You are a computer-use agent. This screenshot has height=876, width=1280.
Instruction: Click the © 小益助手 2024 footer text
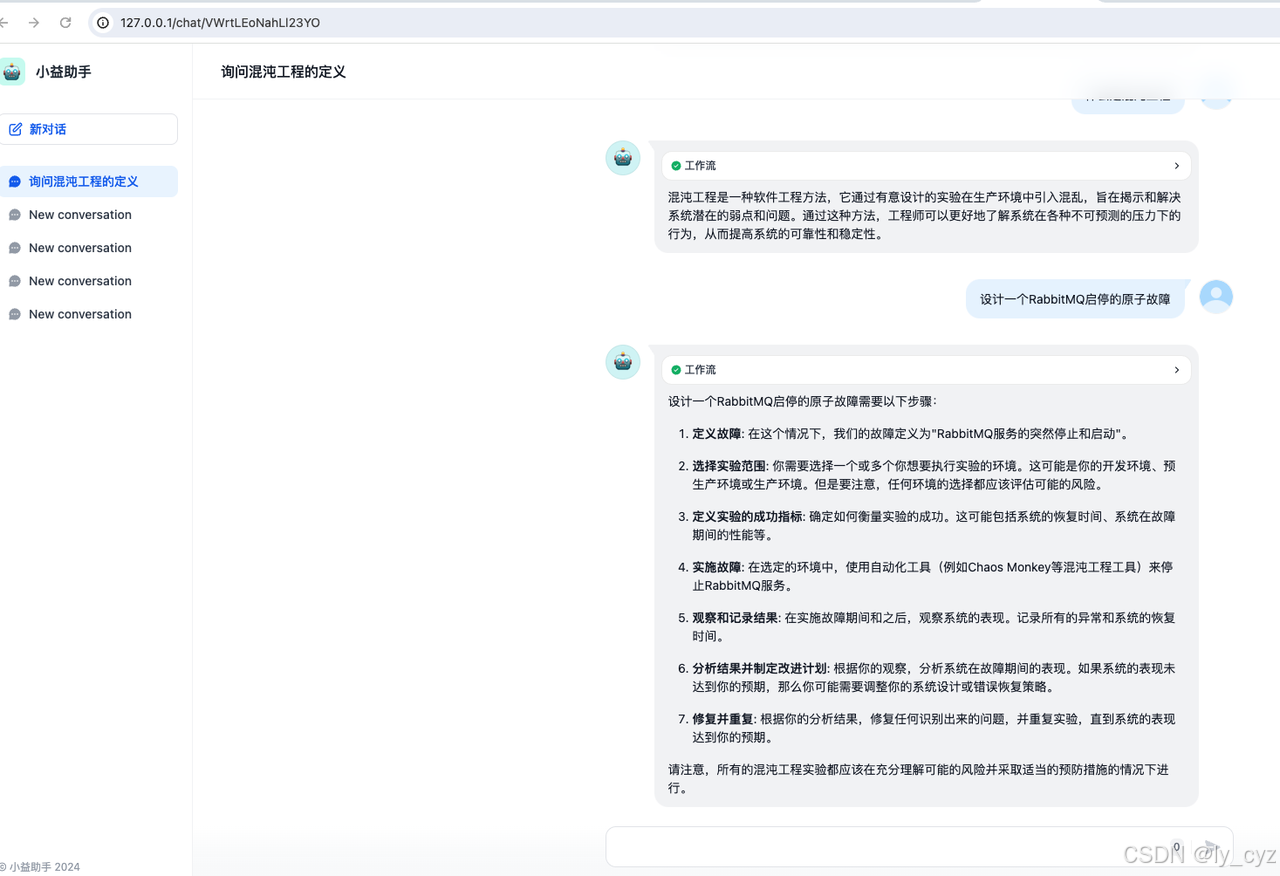click(40, 866)
